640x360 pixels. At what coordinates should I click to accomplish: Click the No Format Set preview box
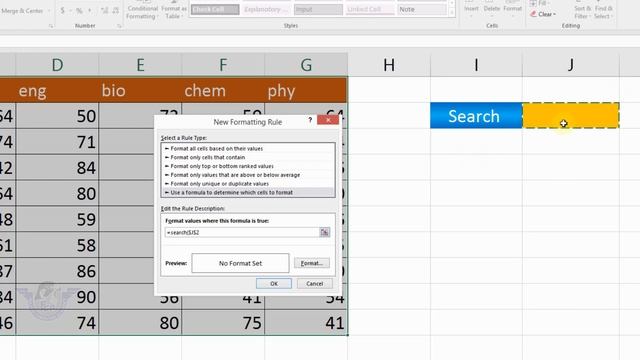pos(240,263)
